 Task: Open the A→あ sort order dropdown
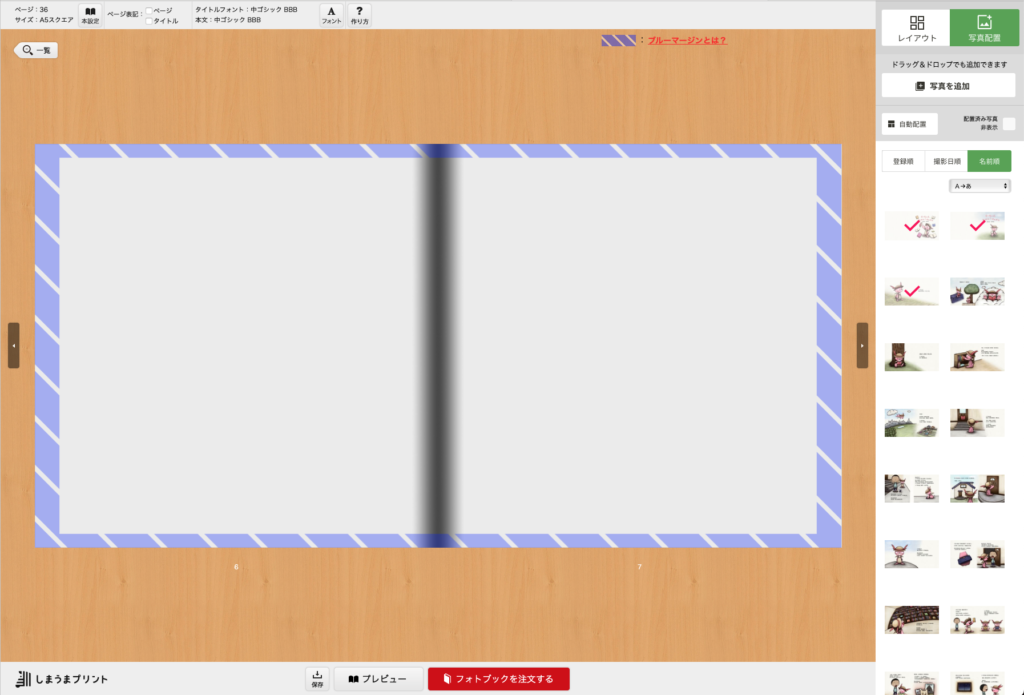(979, 186)
